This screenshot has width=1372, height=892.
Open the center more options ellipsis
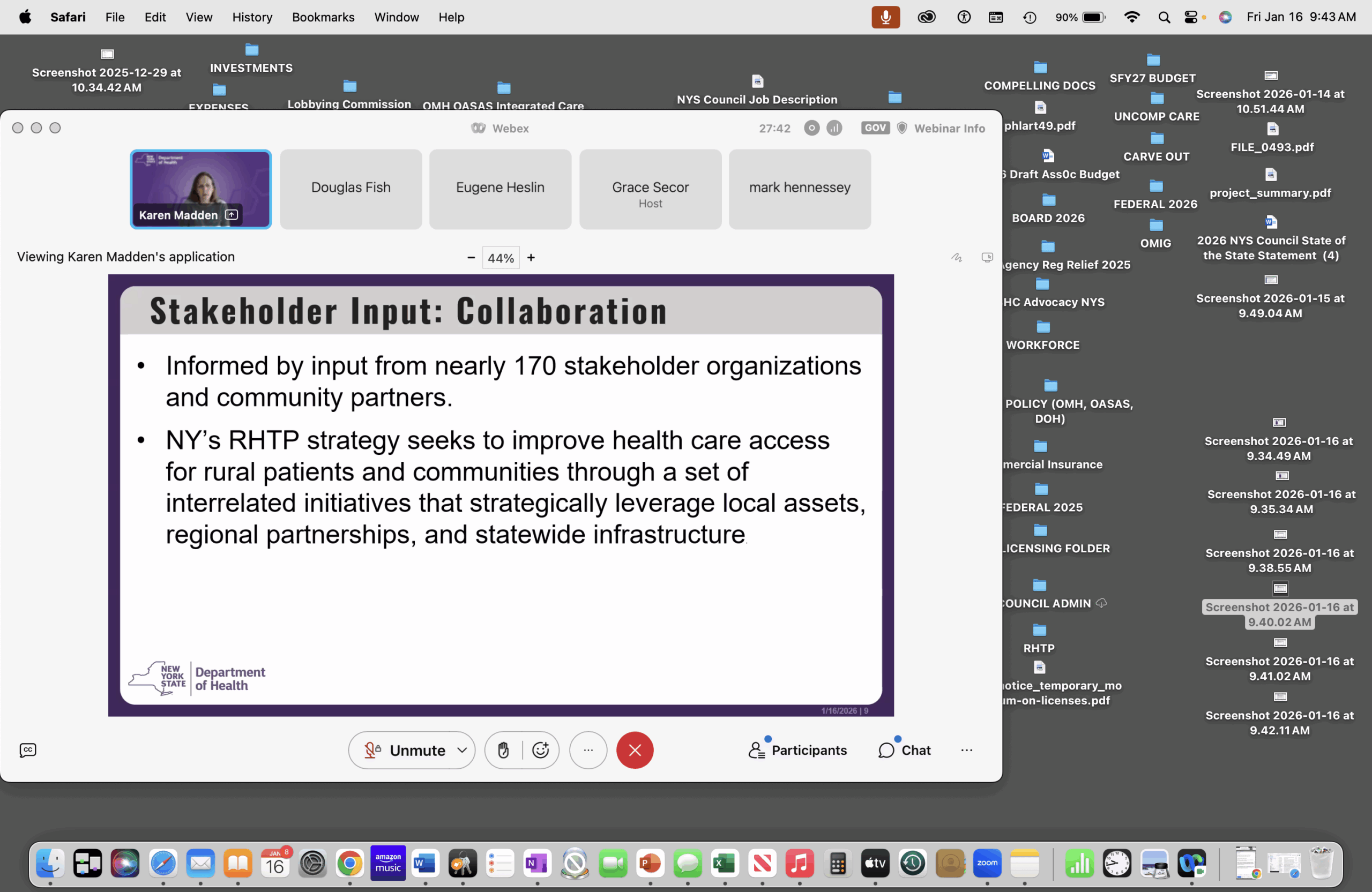588,749
